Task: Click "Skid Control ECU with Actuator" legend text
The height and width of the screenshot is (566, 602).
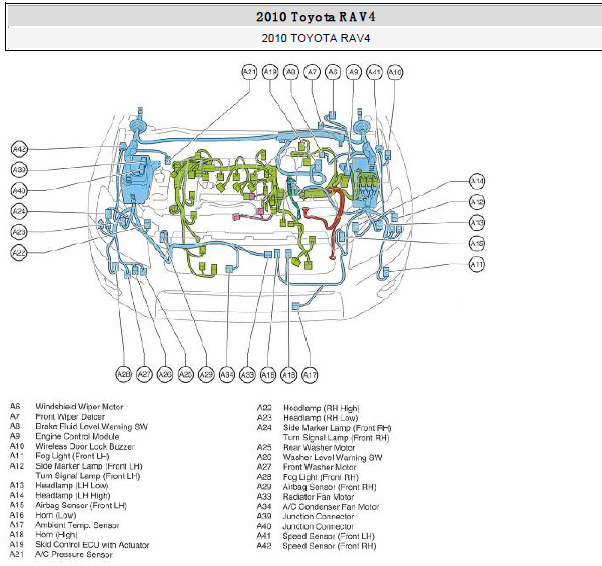Action: click(x=92, y=545)
